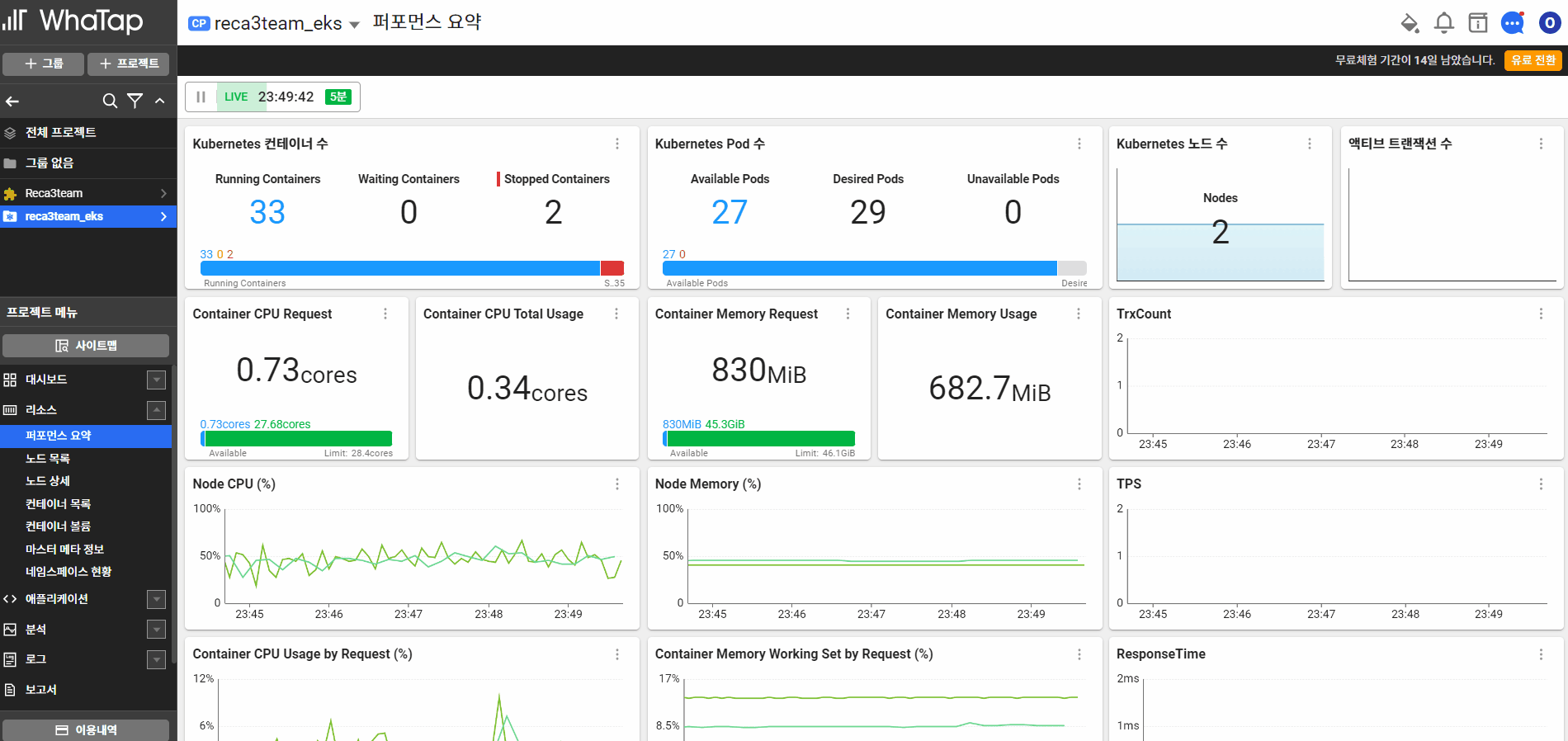Open Node CPU (%) widget options menu

[617, 484]
